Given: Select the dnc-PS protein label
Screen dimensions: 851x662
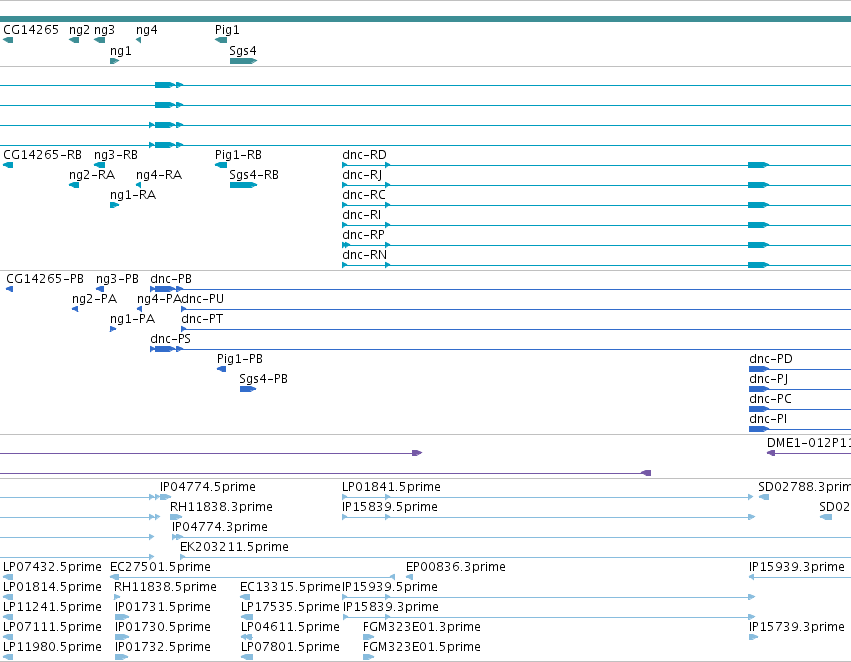Looking at the screenshot, I should (x=170, y=339).
